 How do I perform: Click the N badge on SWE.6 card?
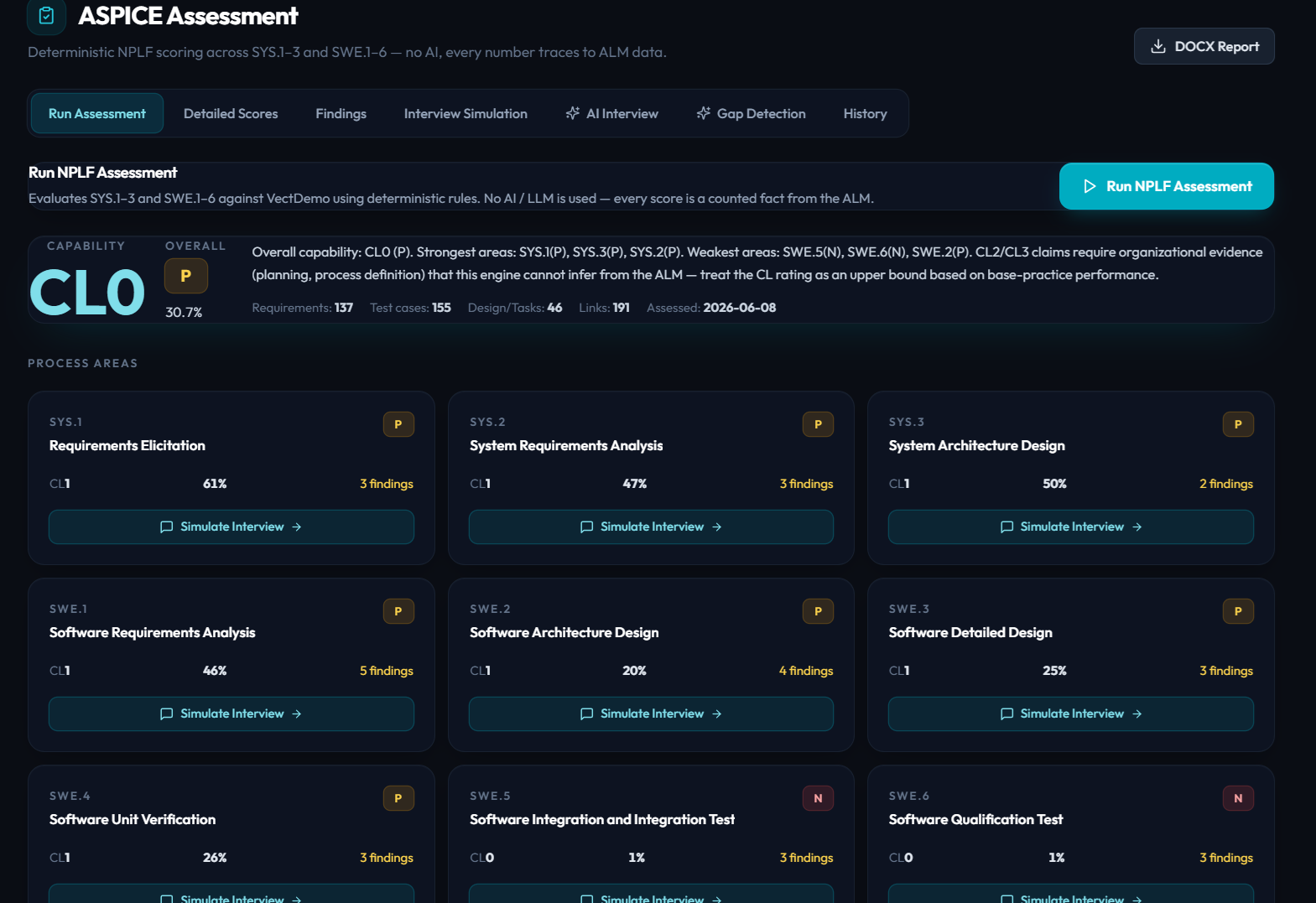(1238, 798)
